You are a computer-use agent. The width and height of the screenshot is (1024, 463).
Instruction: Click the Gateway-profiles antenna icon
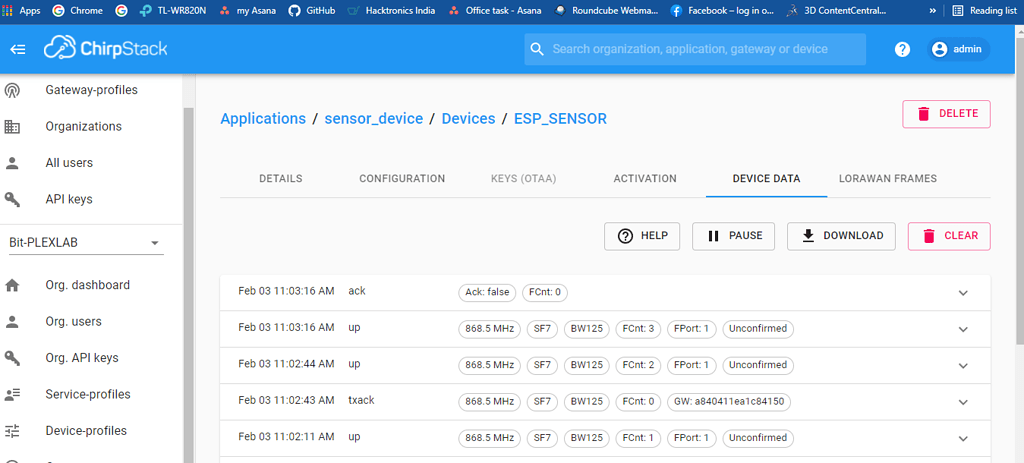point(12,90)
